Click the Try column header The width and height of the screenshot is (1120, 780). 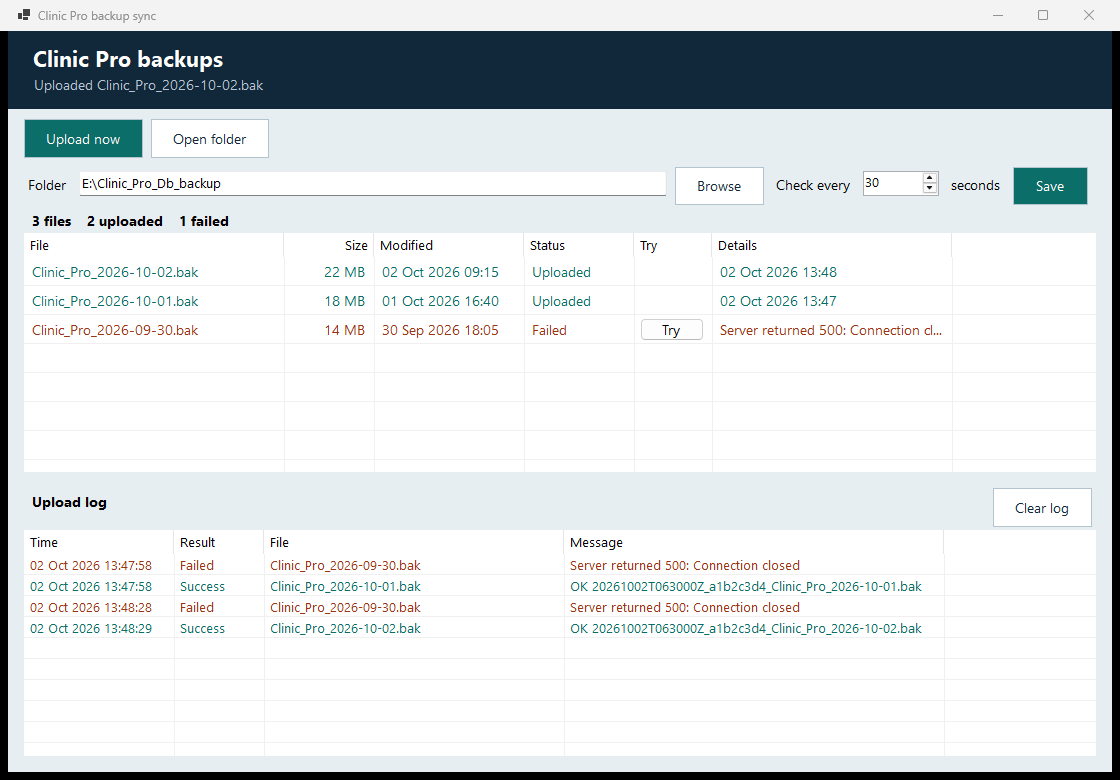[x=673, y=245]
